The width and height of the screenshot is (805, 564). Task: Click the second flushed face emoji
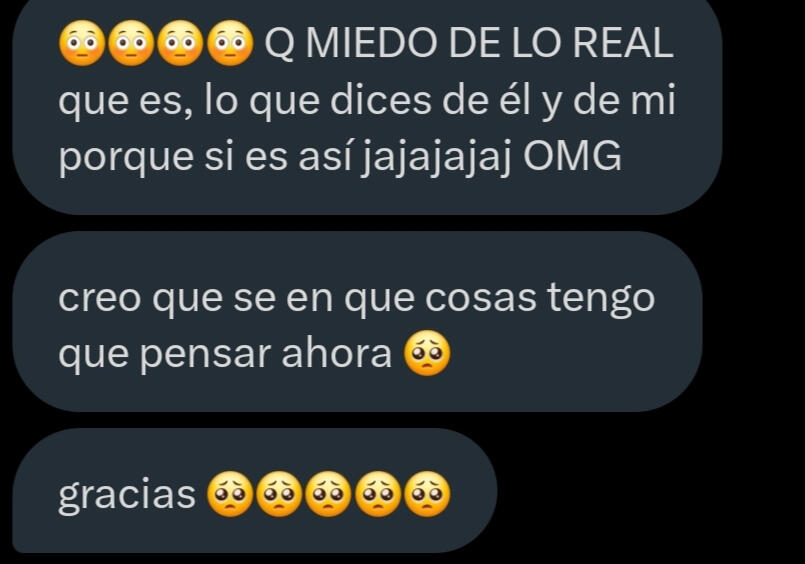point(131,43)
